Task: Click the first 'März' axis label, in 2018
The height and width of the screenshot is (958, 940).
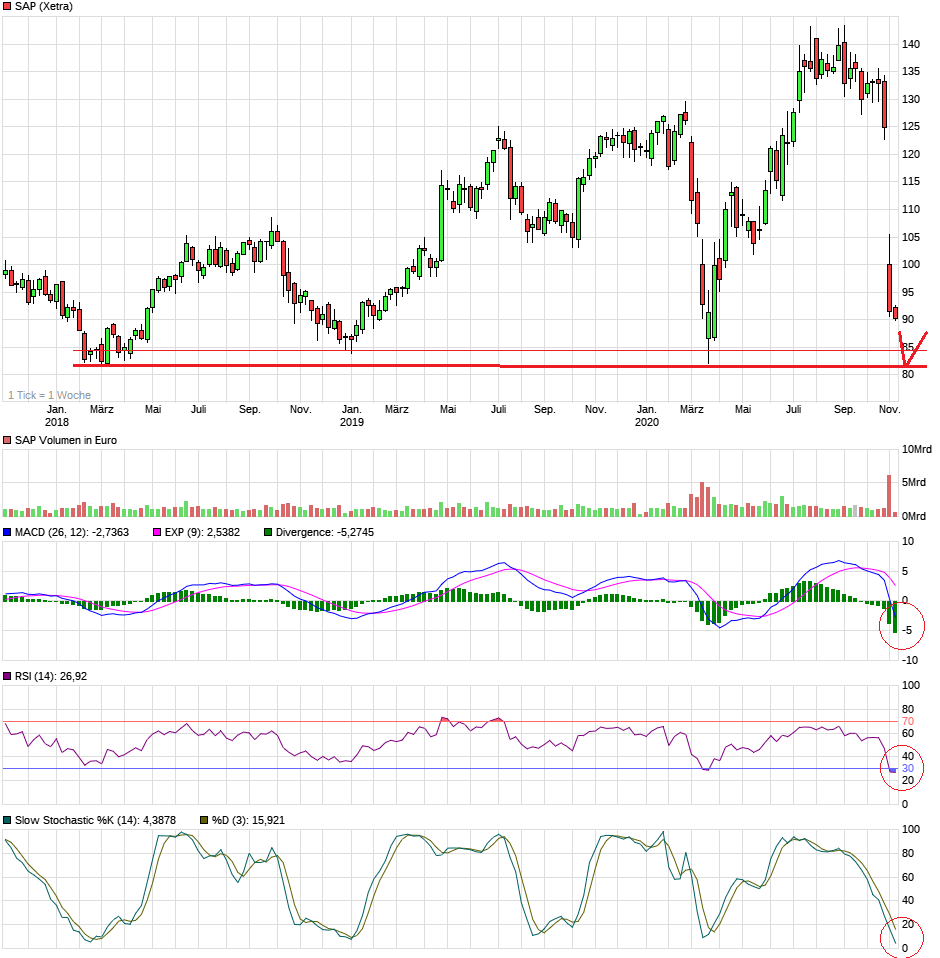Action: coord(102,409)
